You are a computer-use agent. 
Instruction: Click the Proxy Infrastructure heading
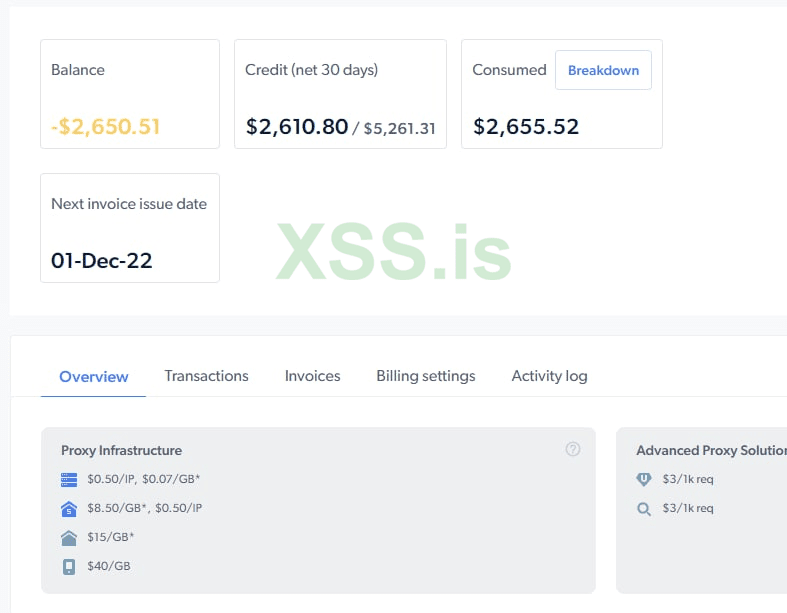(121, 450)
